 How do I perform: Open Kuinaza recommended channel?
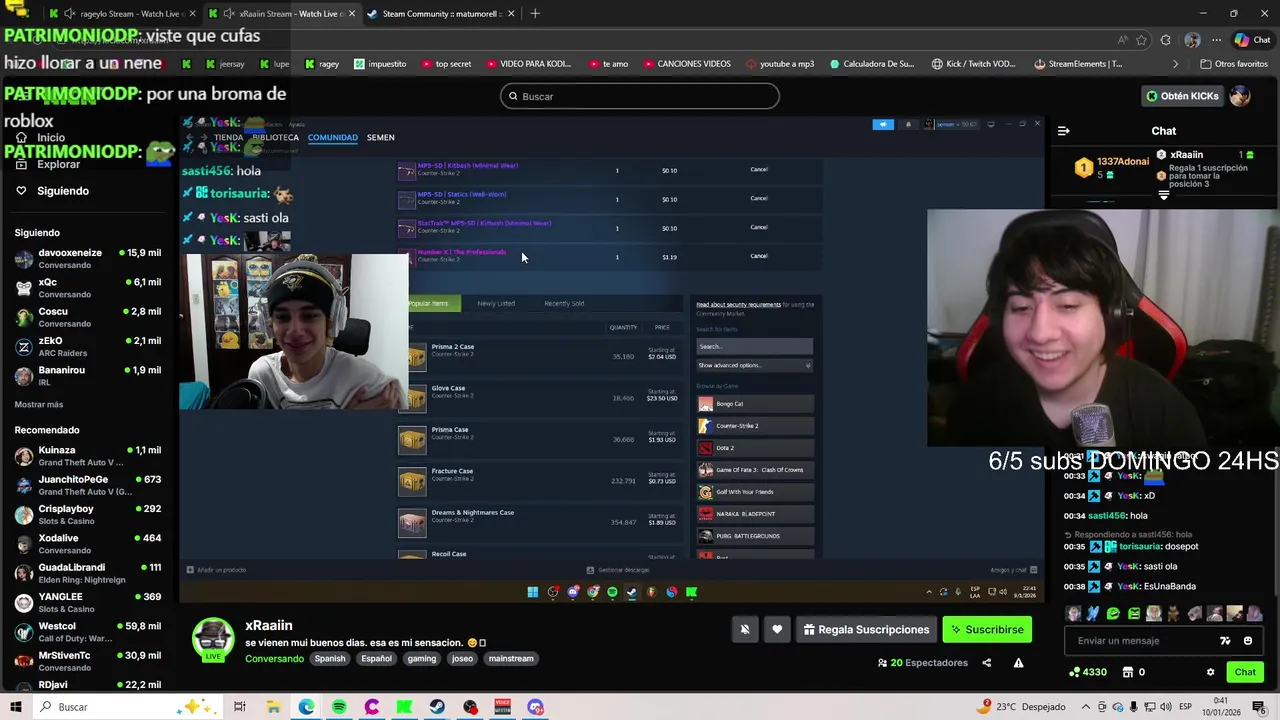point(88,456)
